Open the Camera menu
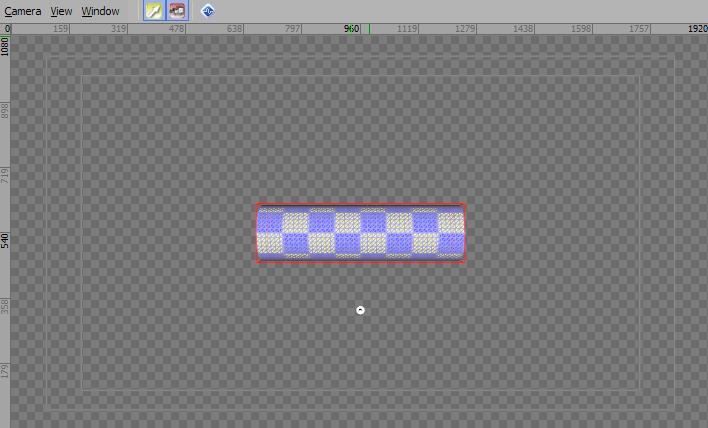Screen dimensions: 708x428 click(23, 11)
